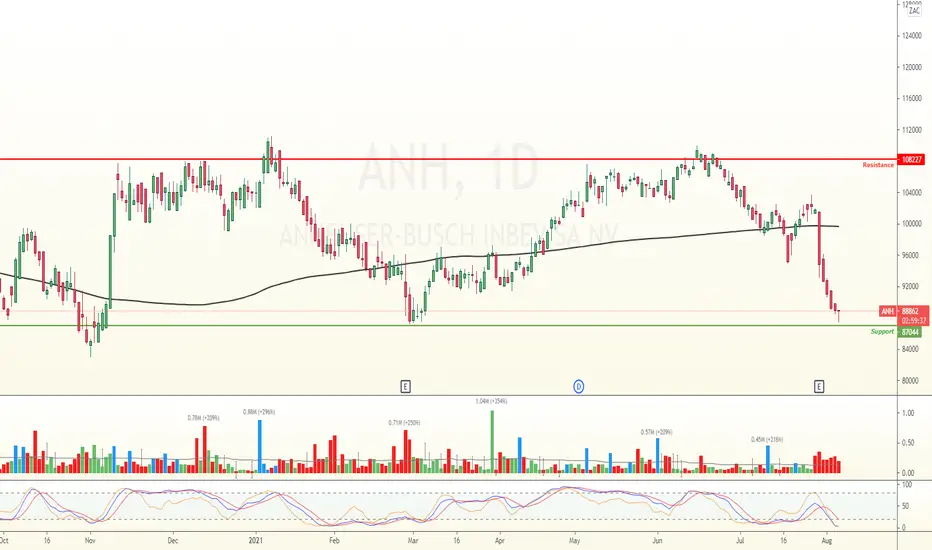
Task: Select the blue 0.88M volume bar in January
Action: (x=260, y=447)
